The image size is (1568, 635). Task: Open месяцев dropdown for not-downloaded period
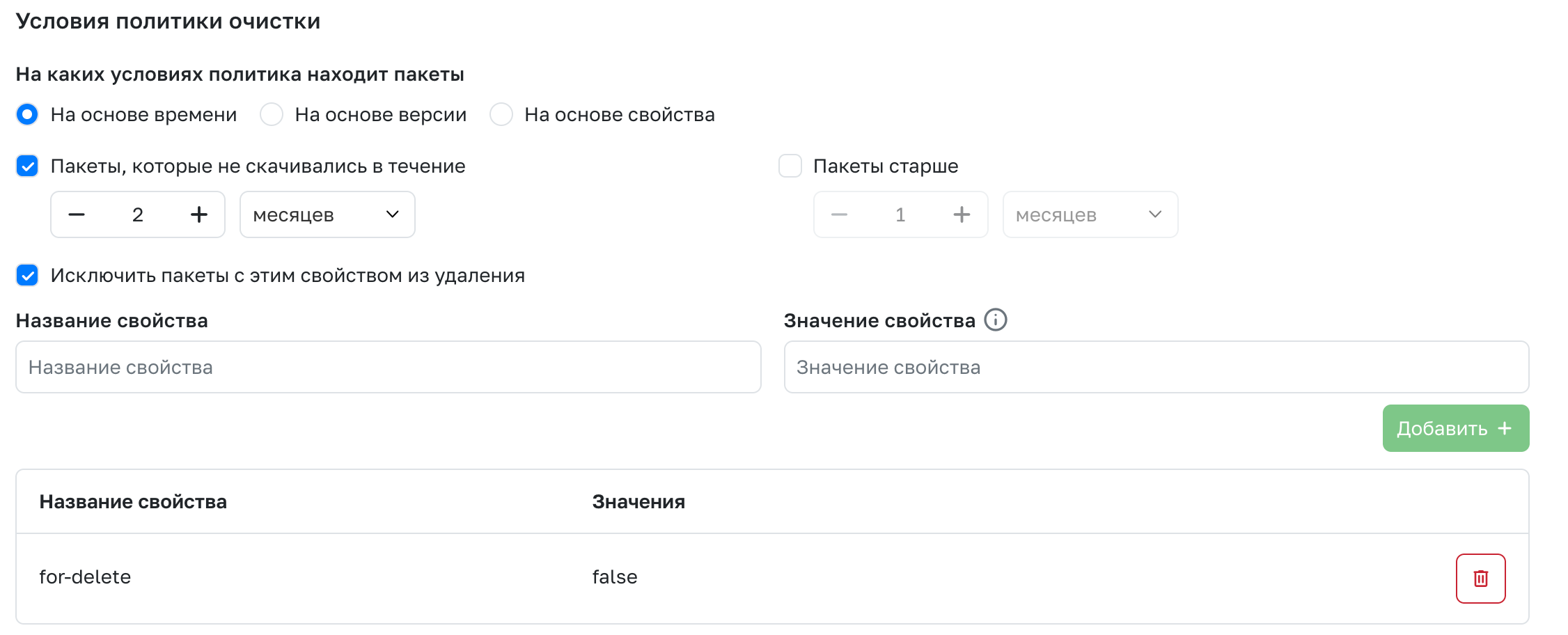click(327, 214)
